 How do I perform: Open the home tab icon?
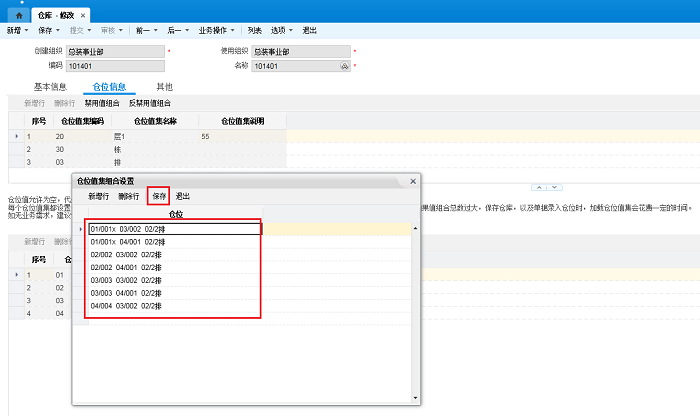point(19,16)
